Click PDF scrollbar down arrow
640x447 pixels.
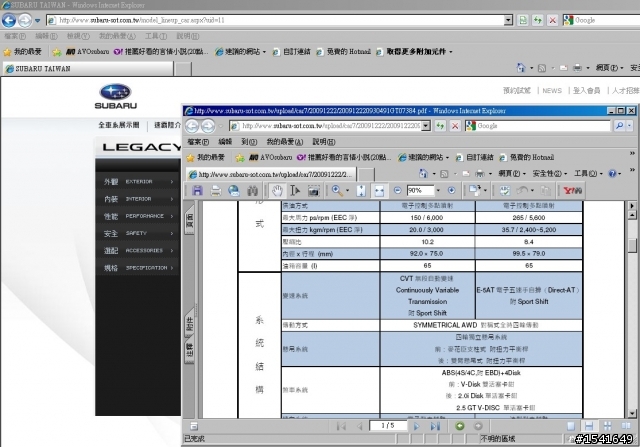click(632, 414)
